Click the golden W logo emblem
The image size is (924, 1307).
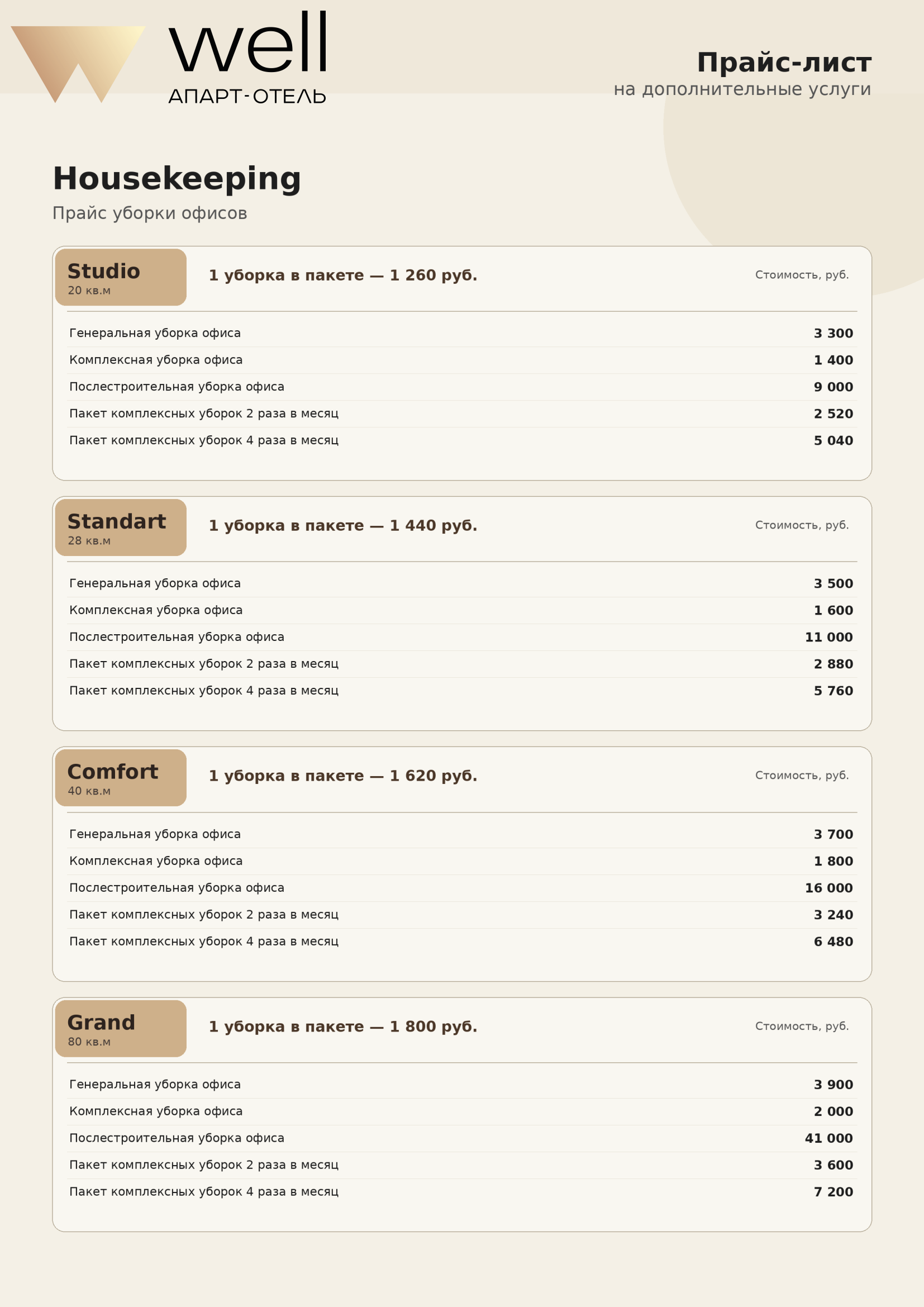78,57
